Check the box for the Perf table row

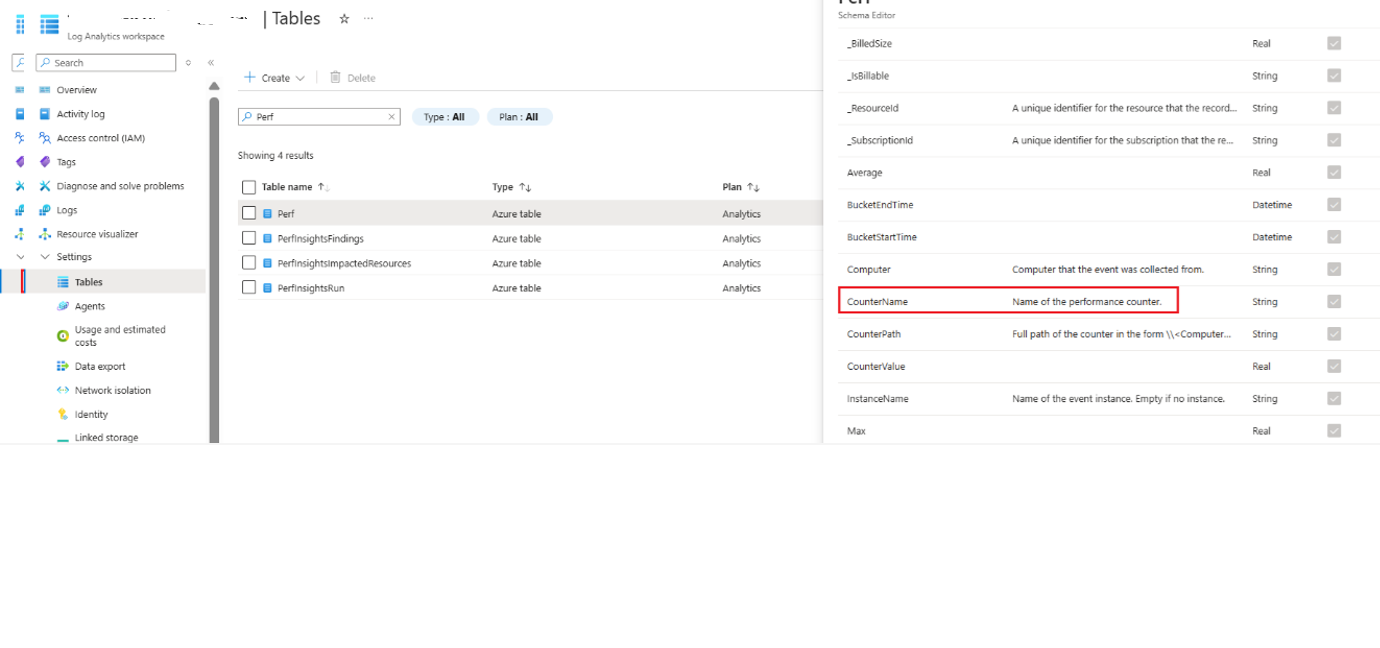click(x=249, y=213)
